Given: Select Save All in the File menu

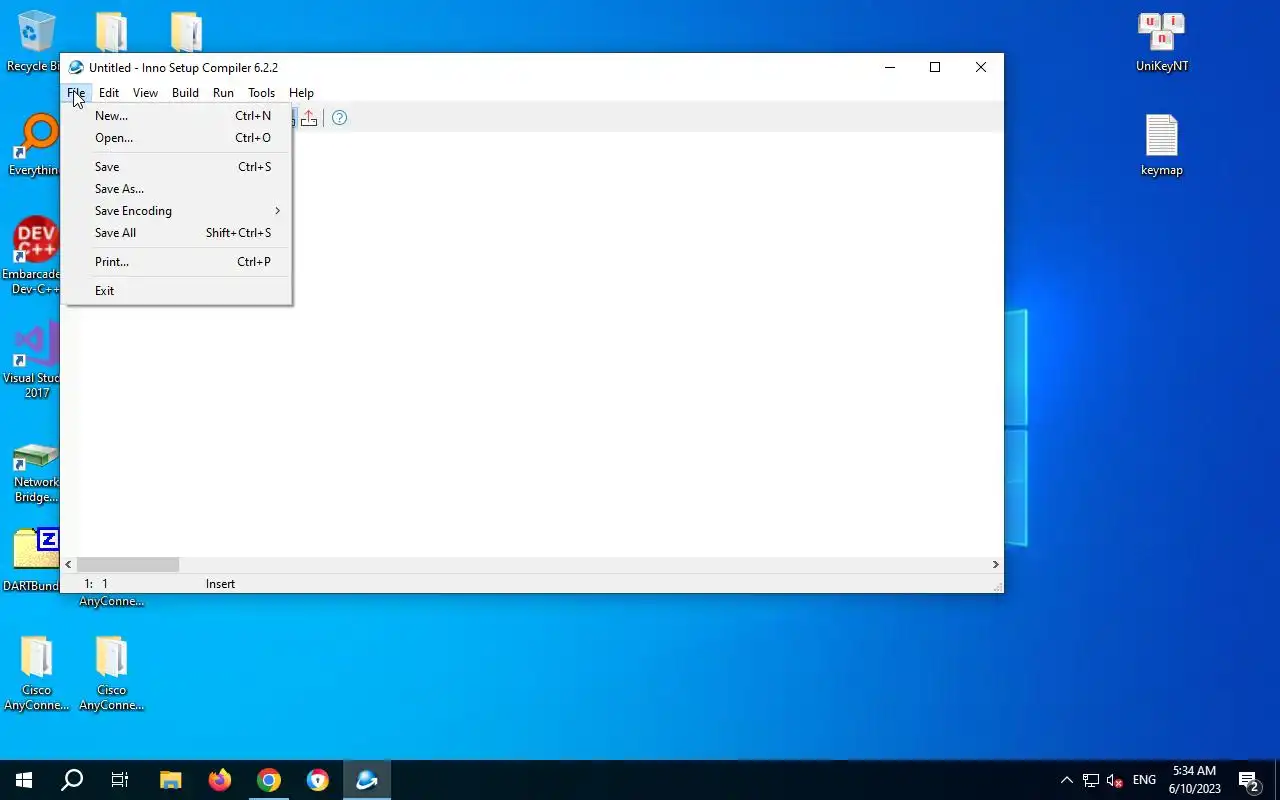Looking at the screenshot, I should (178, 233).
